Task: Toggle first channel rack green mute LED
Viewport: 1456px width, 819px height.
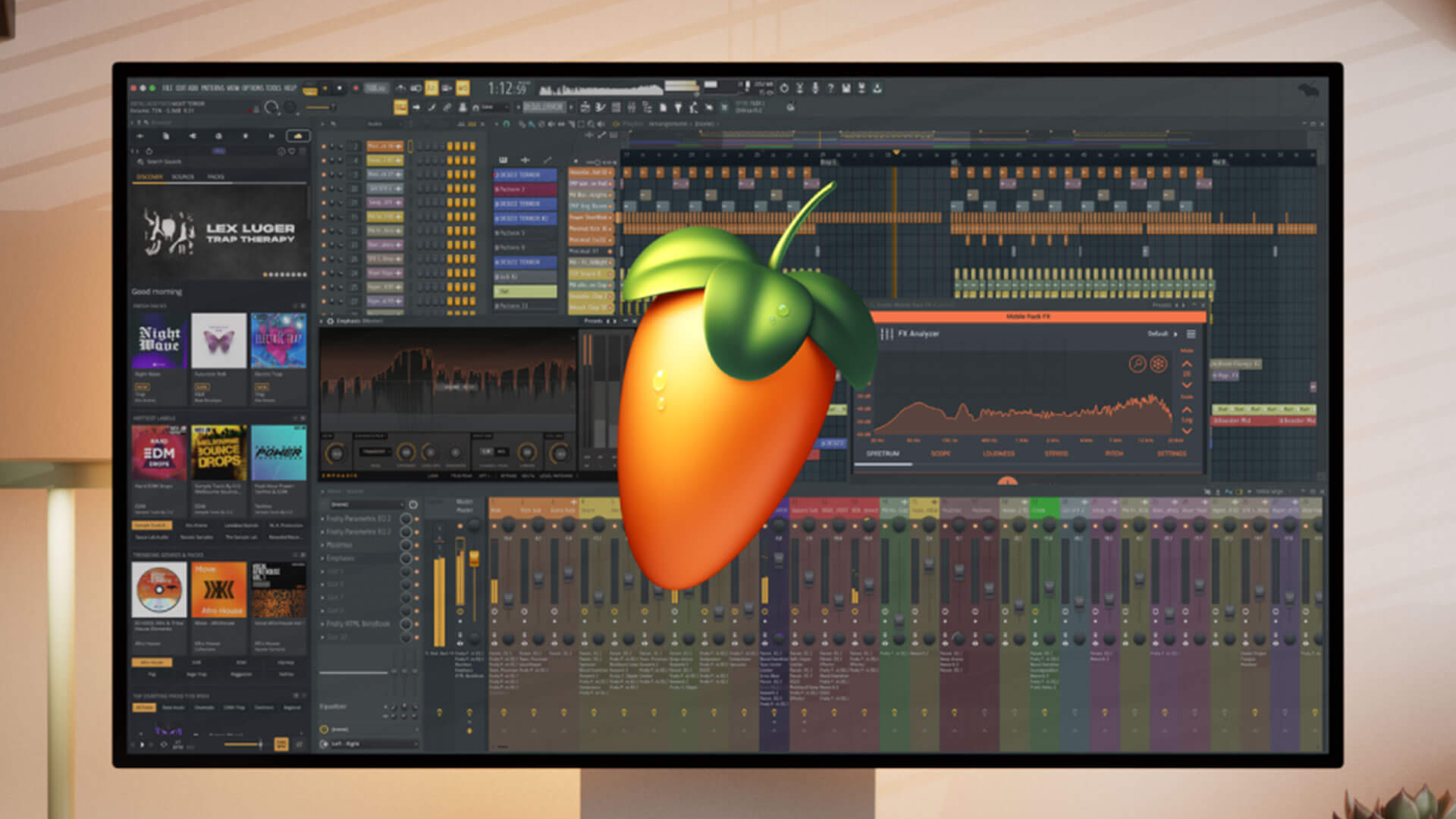Action: [x=324, y=146]
